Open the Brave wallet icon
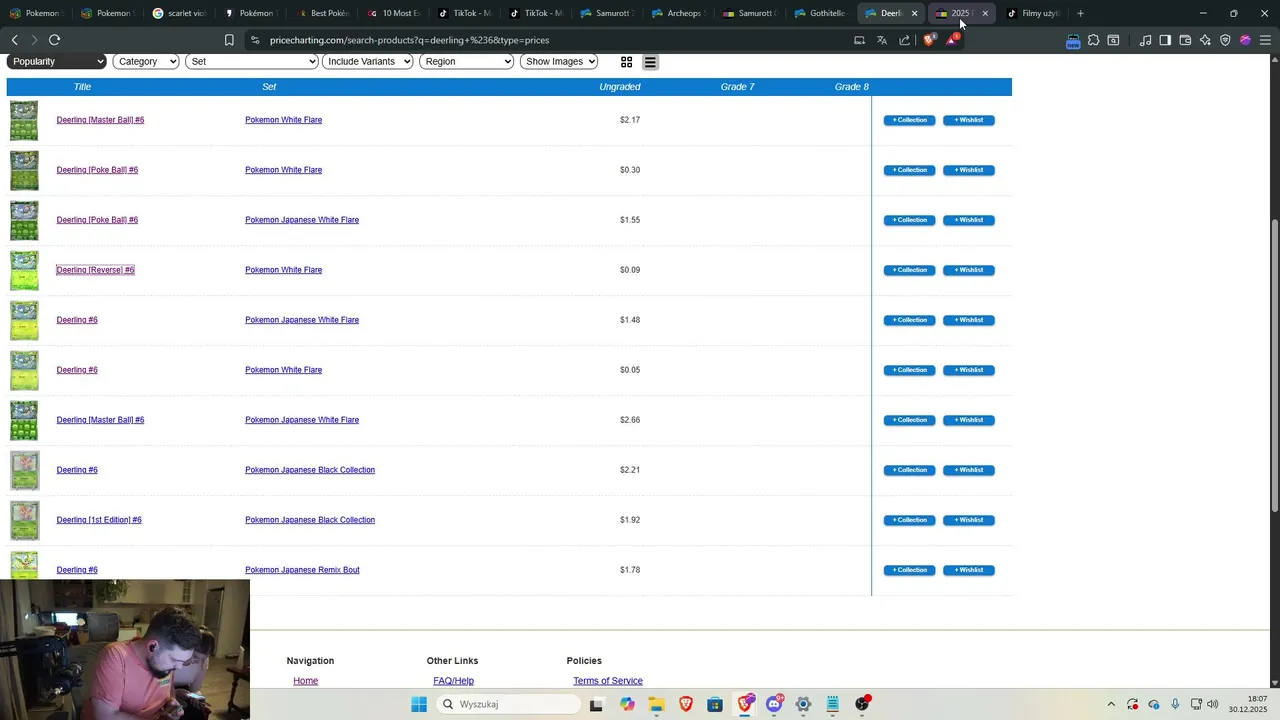This screenshot has height=720, width=1280. (1185, 40)
